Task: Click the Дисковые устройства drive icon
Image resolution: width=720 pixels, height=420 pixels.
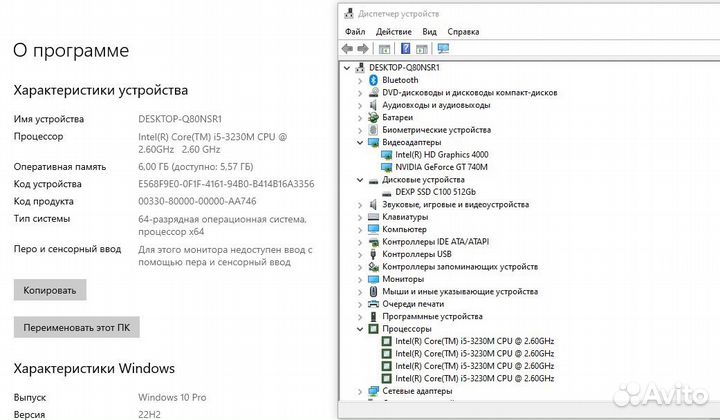Action: (x=373, y=180)
